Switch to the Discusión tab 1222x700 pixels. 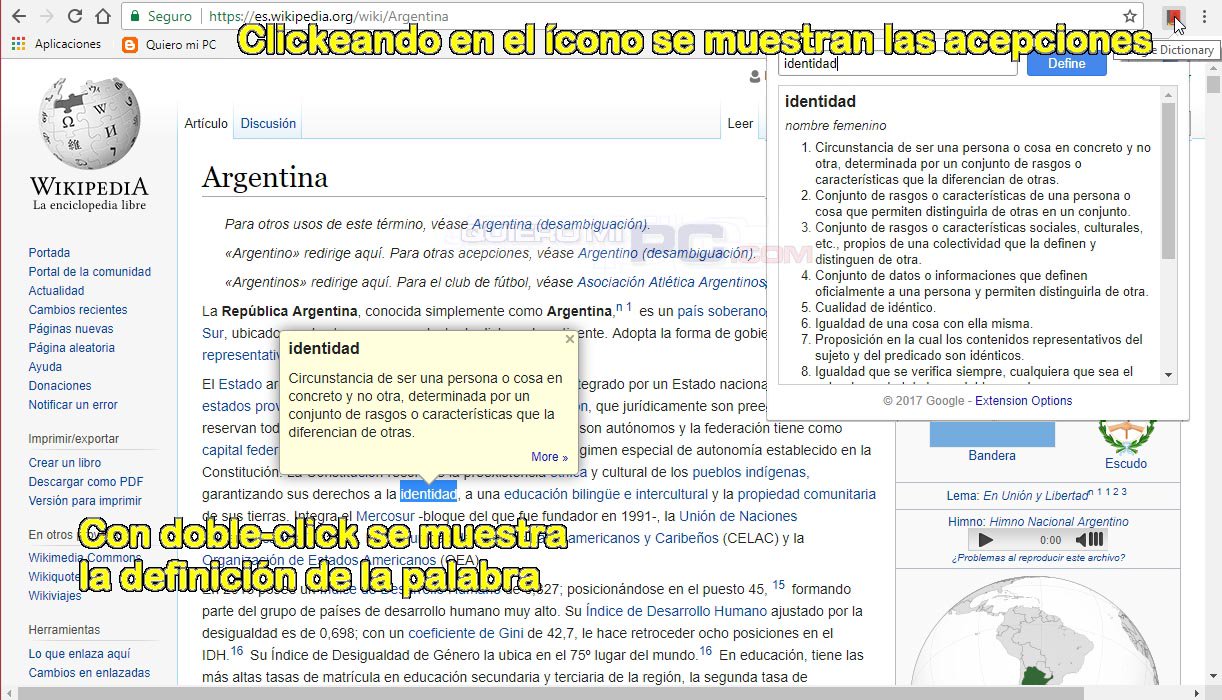pos(268,123)
